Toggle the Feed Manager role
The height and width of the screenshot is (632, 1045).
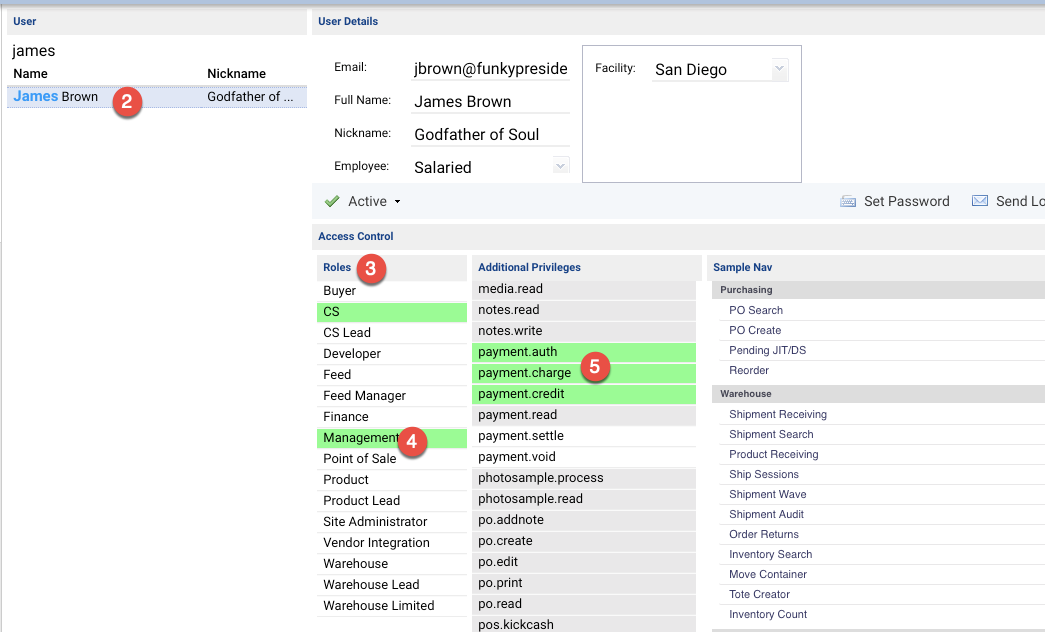tap(392, 396)
